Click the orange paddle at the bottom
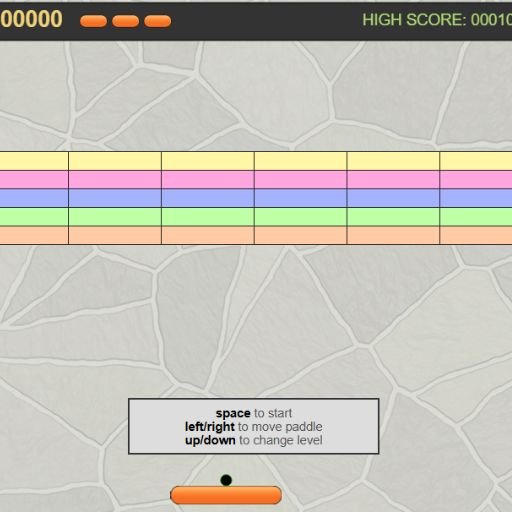 [226, 495]
